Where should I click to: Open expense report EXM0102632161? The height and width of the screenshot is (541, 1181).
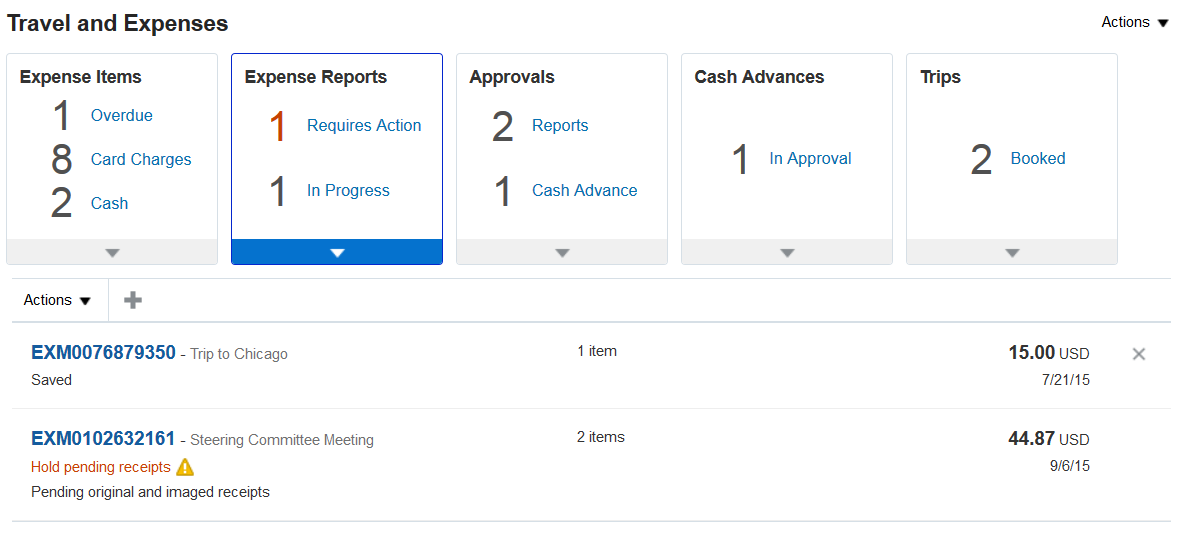(x=103, y=438)
